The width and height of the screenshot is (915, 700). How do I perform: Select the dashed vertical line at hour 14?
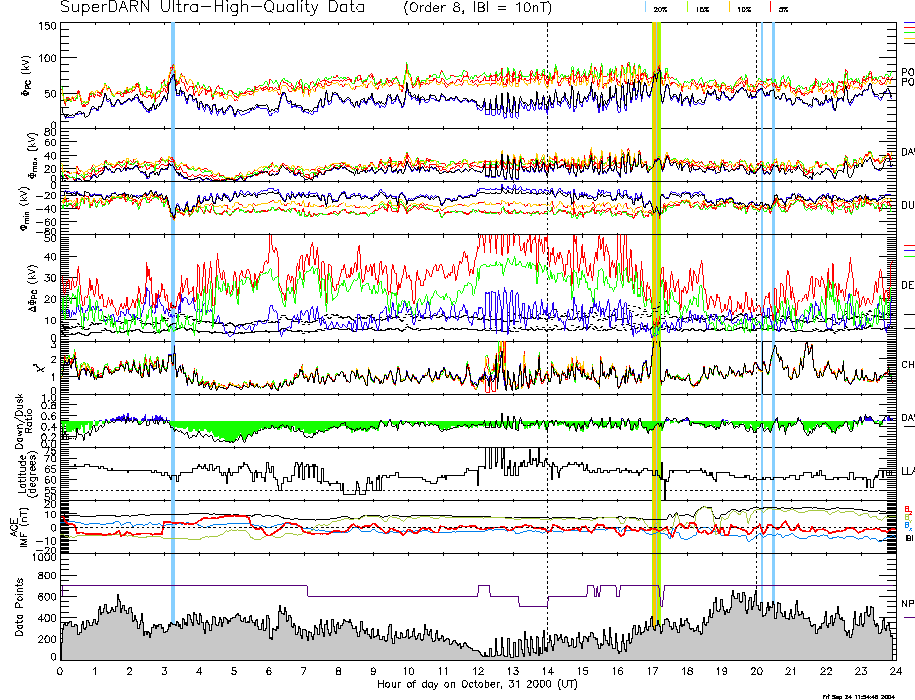coord(547,341)
